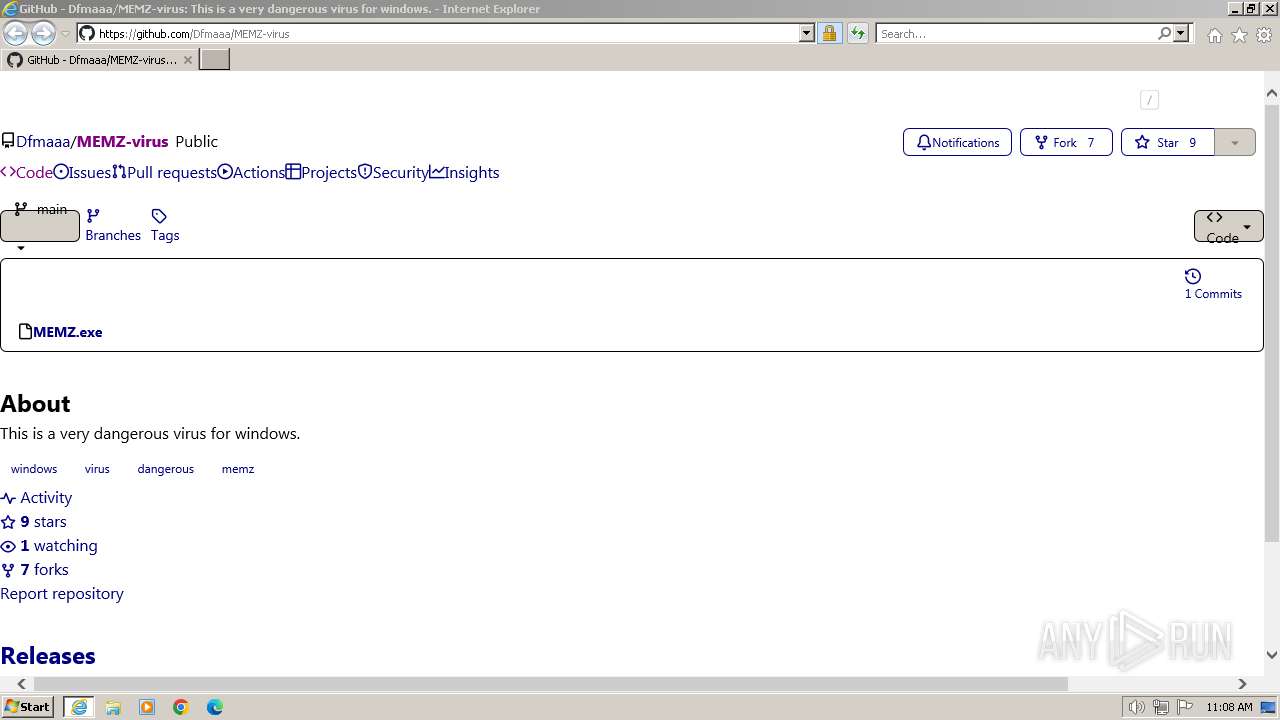Click the vertical scrollbar up arrow
The height and width of the screenshot is (720, 1280).
click(x=1272, y=93)
